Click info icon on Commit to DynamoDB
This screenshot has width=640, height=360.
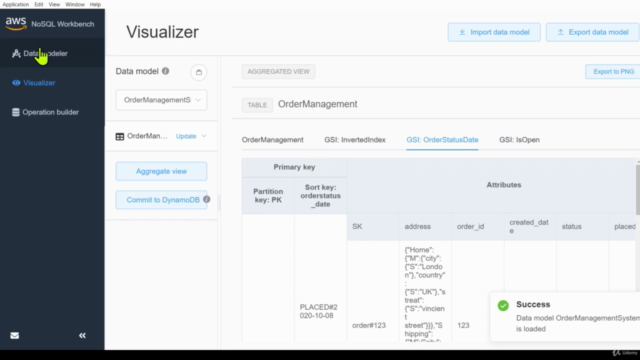click(x=207, y=199)
